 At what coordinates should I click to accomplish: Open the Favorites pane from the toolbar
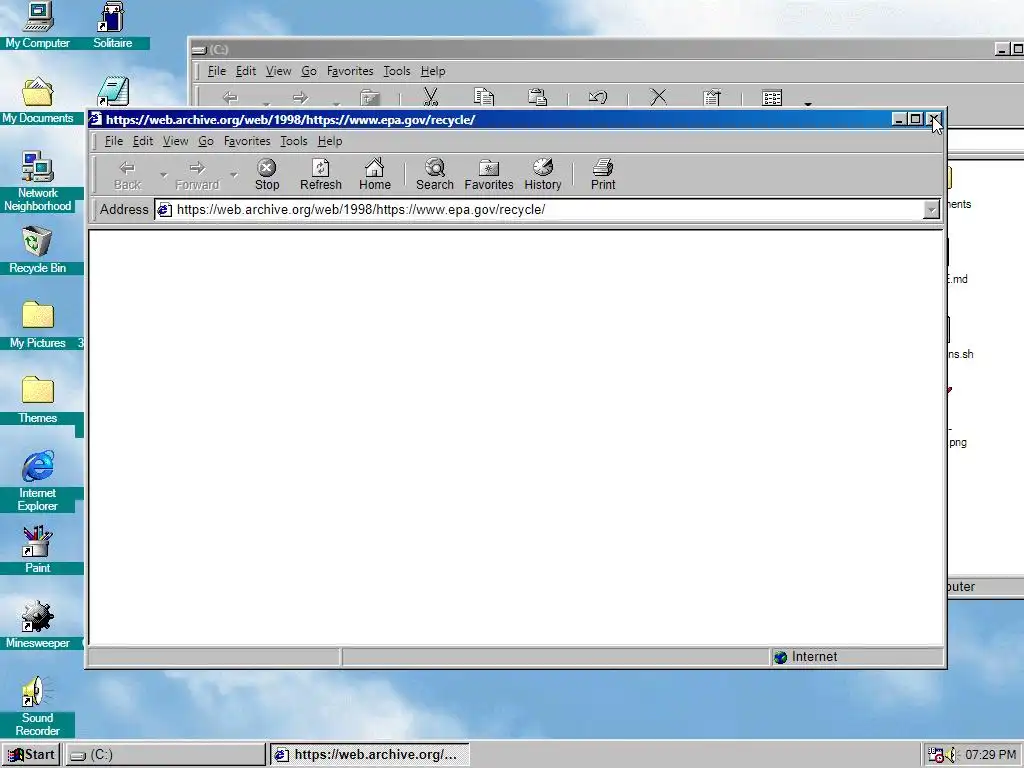(x=488, y=174)
